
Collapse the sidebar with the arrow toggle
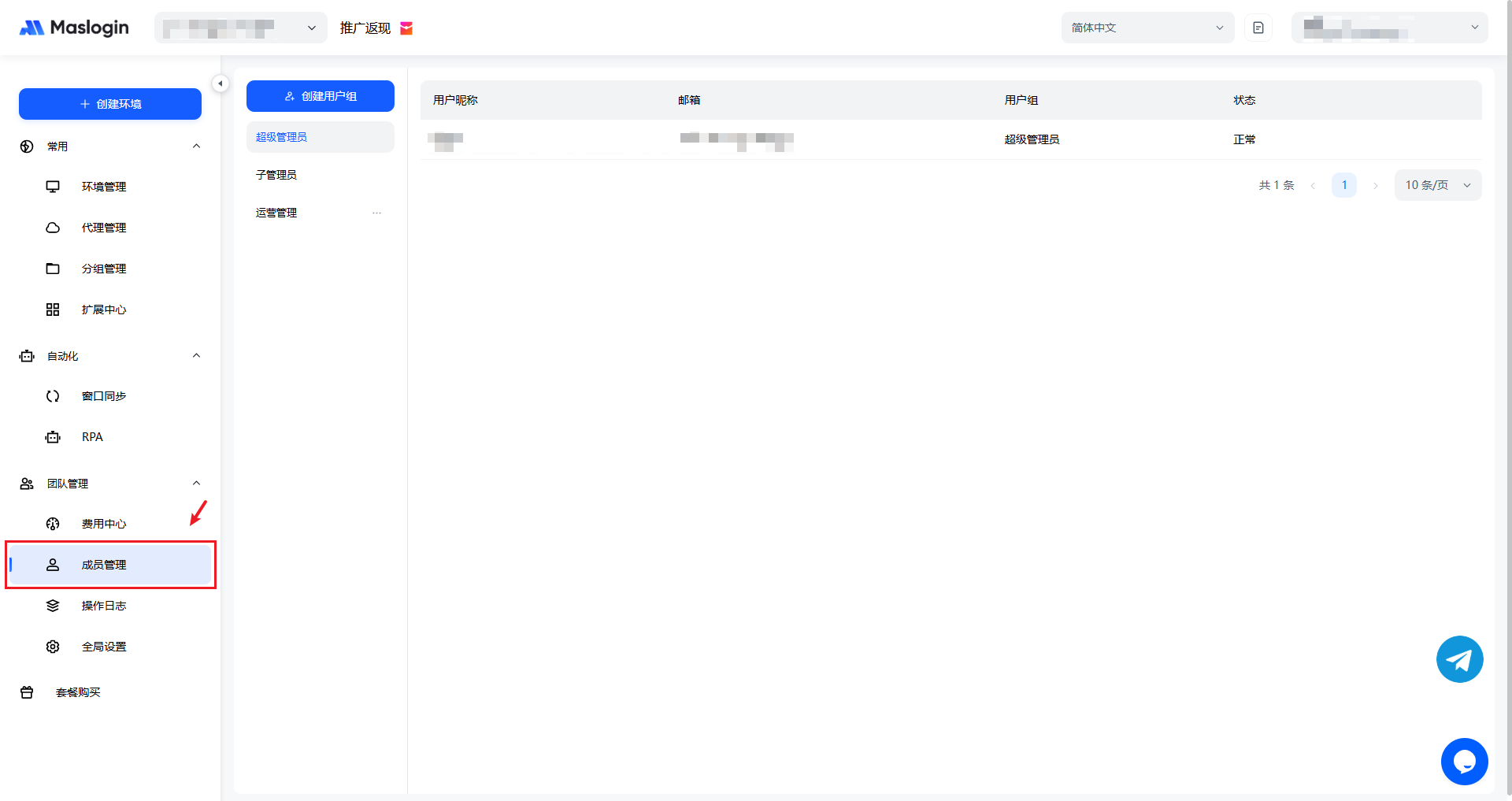click(220, 83)
